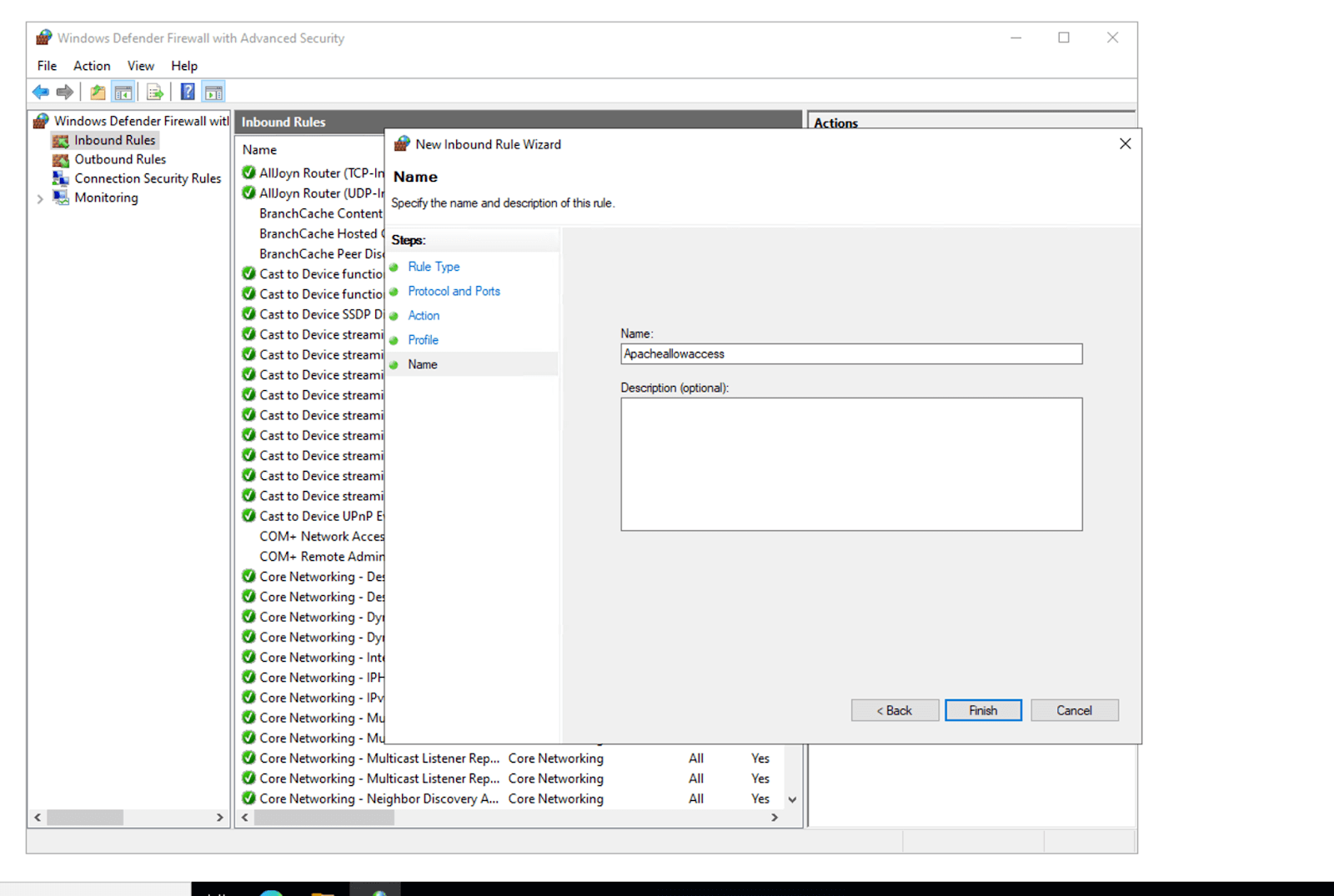Click the Forward arrow toolbar icon
Viewport: 1334px width, 896px height.
(64, 92)
